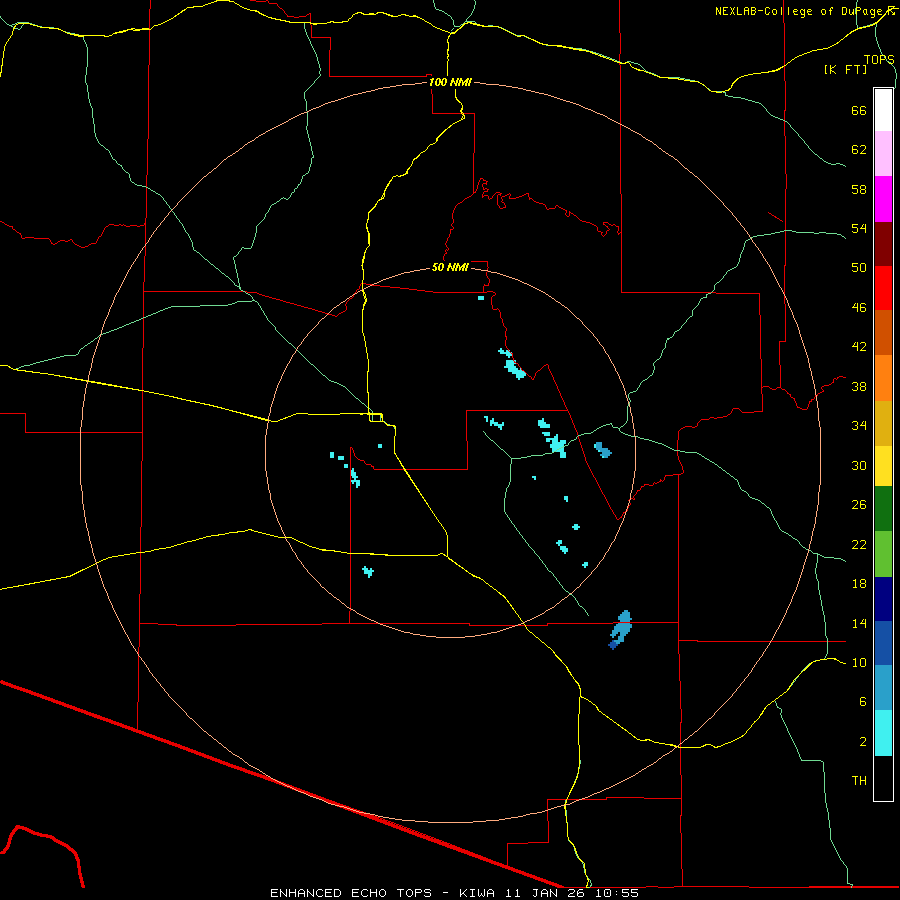Screen dimensions: 900x900
Task: Click the "50" scale value
Action: click(859, 268)
